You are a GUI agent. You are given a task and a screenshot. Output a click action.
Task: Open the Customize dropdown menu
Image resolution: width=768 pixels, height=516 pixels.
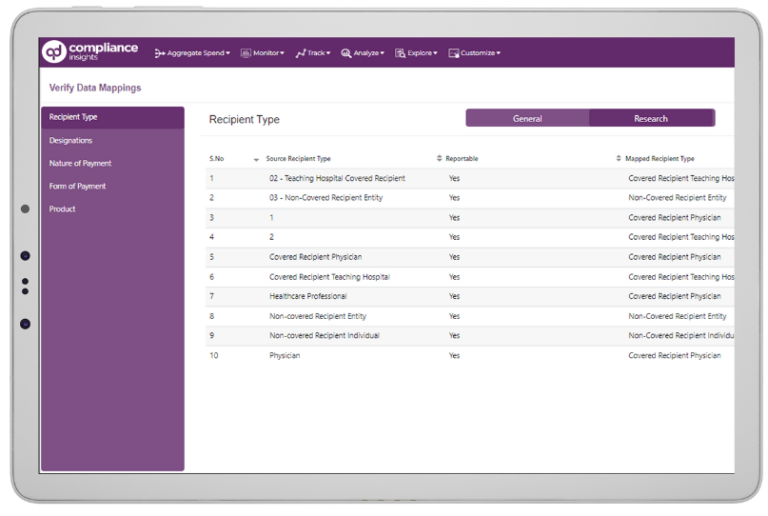[x=474, y=53]
